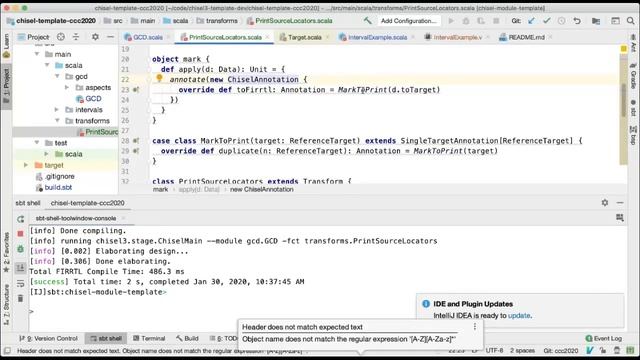Click the Debug bug icon in toolbar
The width and height of the screenshot is (640, 360).
(x=466, y=21)
